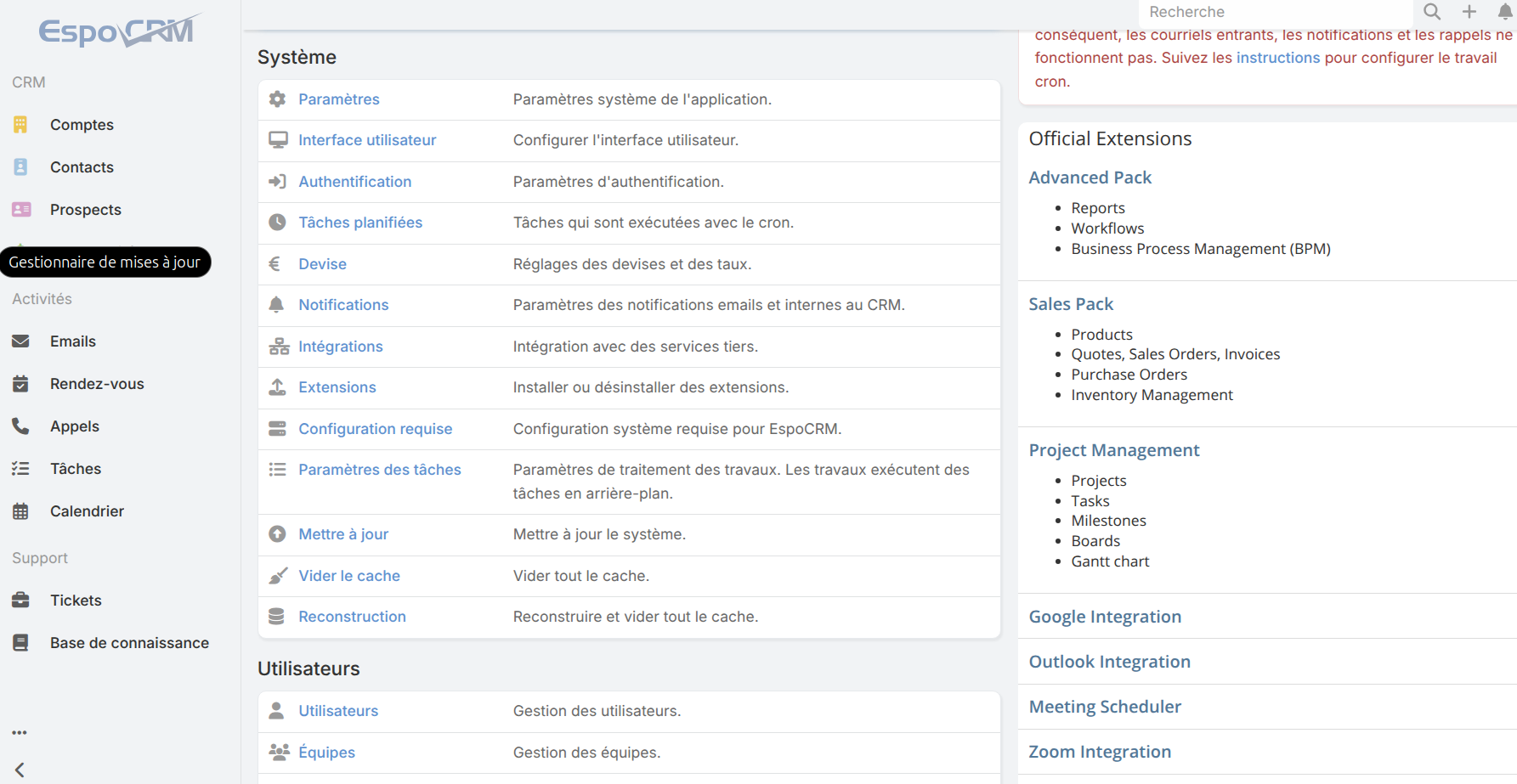Click the Appels phone icon in sidebar
Screen dimensions: 1517x784
[x=21, y=426]
